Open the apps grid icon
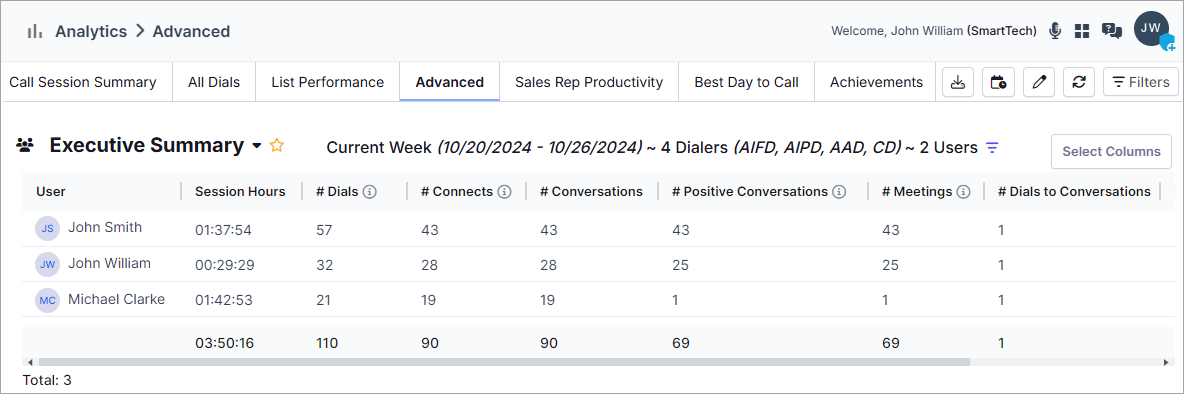The image size is (1184, 394). tap(1082, 31)
